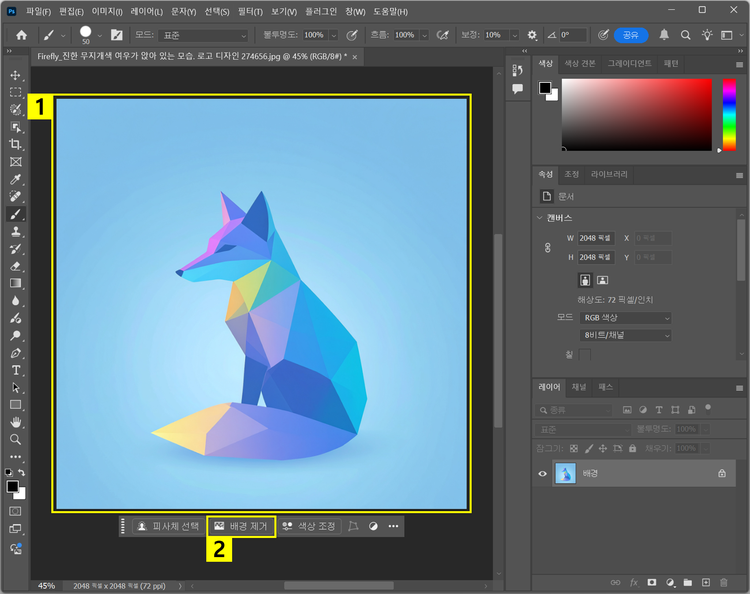The image size is (750, 594).
Task: Toggle the 배경 layer lock icon
Action: (721, 473)
